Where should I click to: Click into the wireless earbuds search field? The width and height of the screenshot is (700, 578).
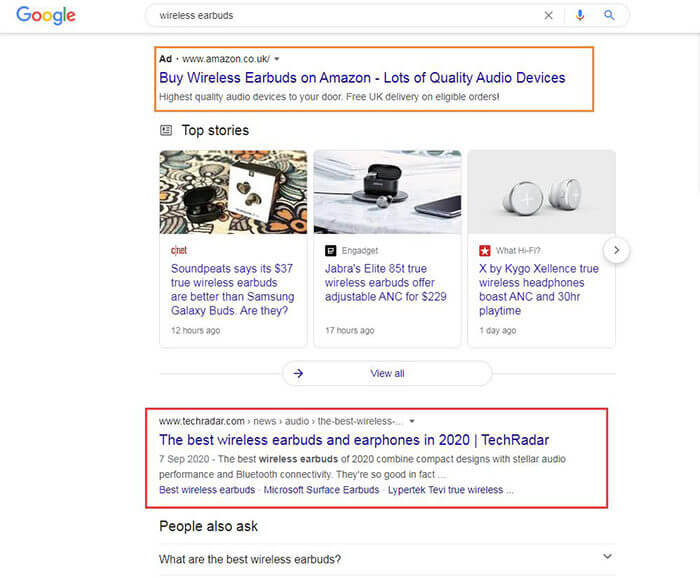pos(340,16)
